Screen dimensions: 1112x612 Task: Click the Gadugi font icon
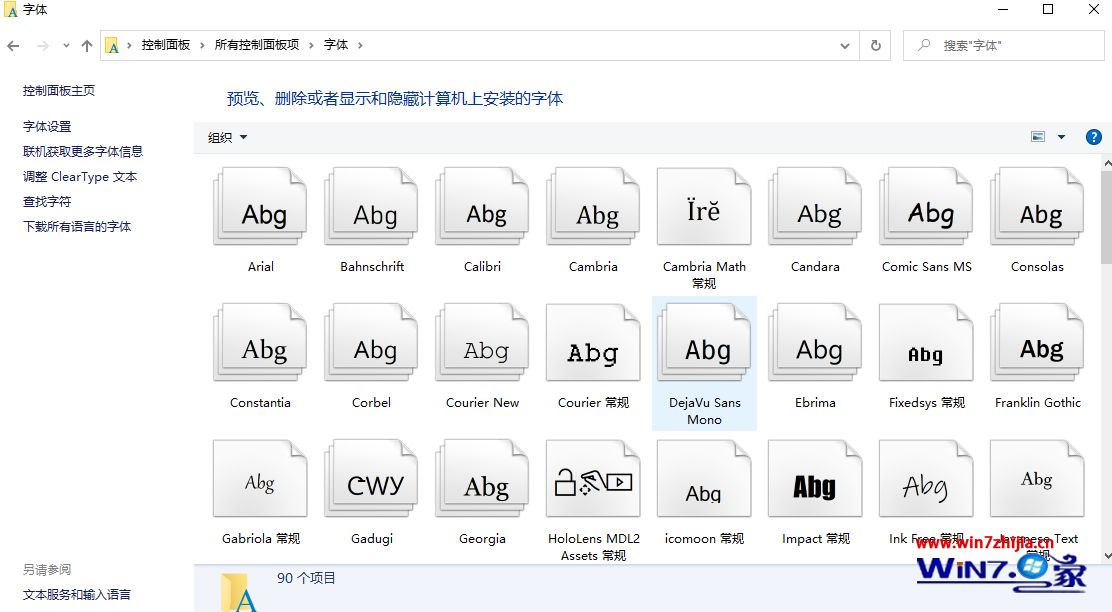tap(371, 479)
